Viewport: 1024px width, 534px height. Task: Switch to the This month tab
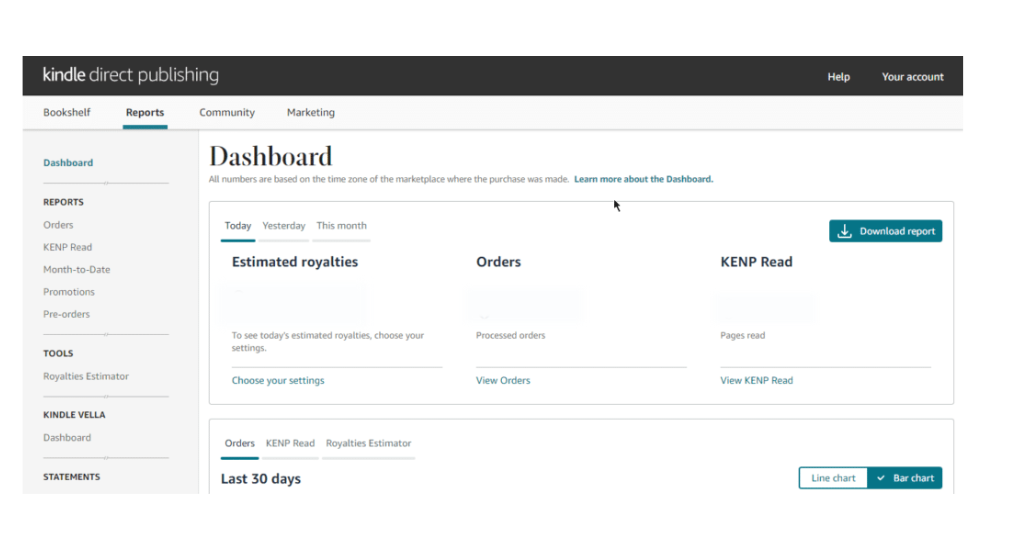click(342, 225)
